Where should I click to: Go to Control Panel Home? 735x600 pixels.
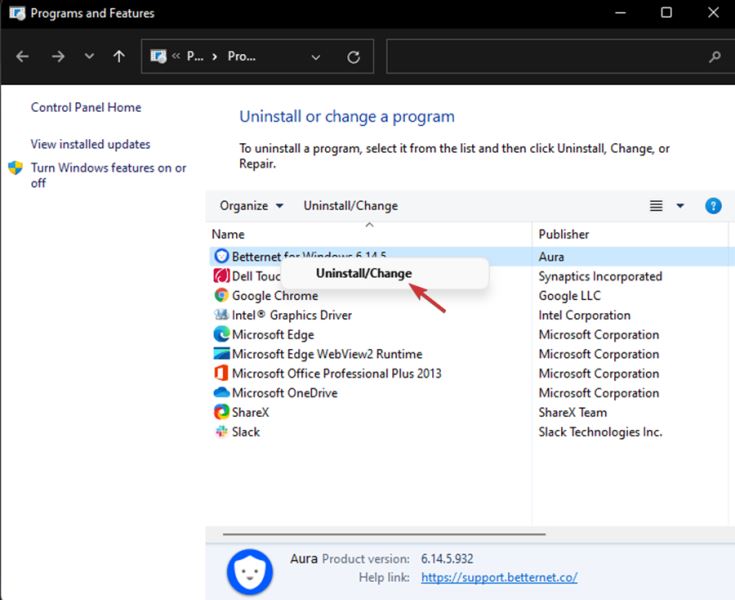coord(86,107)
